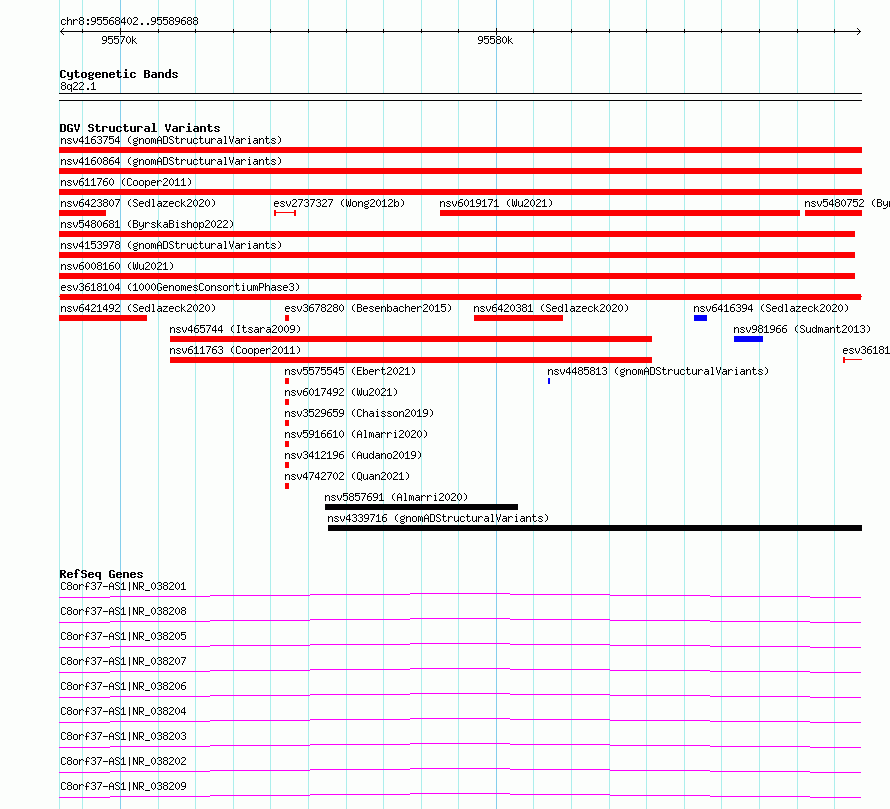
Task: Click the nsv611763 Cooper2011 label
Action: pos(235,350)
